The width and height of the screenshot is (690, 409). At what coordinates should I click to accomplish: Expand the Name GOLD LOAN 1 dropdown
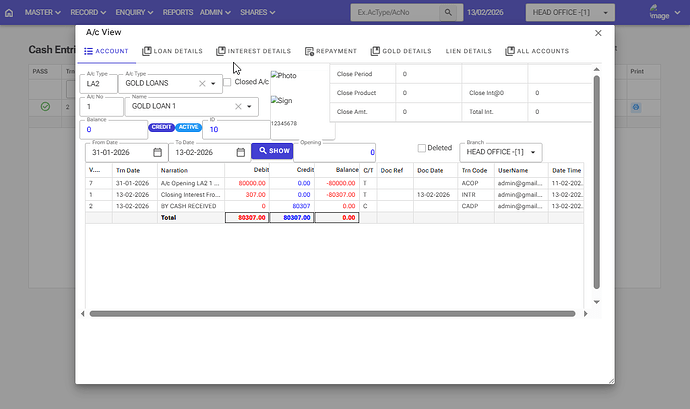tap(250, 106)
